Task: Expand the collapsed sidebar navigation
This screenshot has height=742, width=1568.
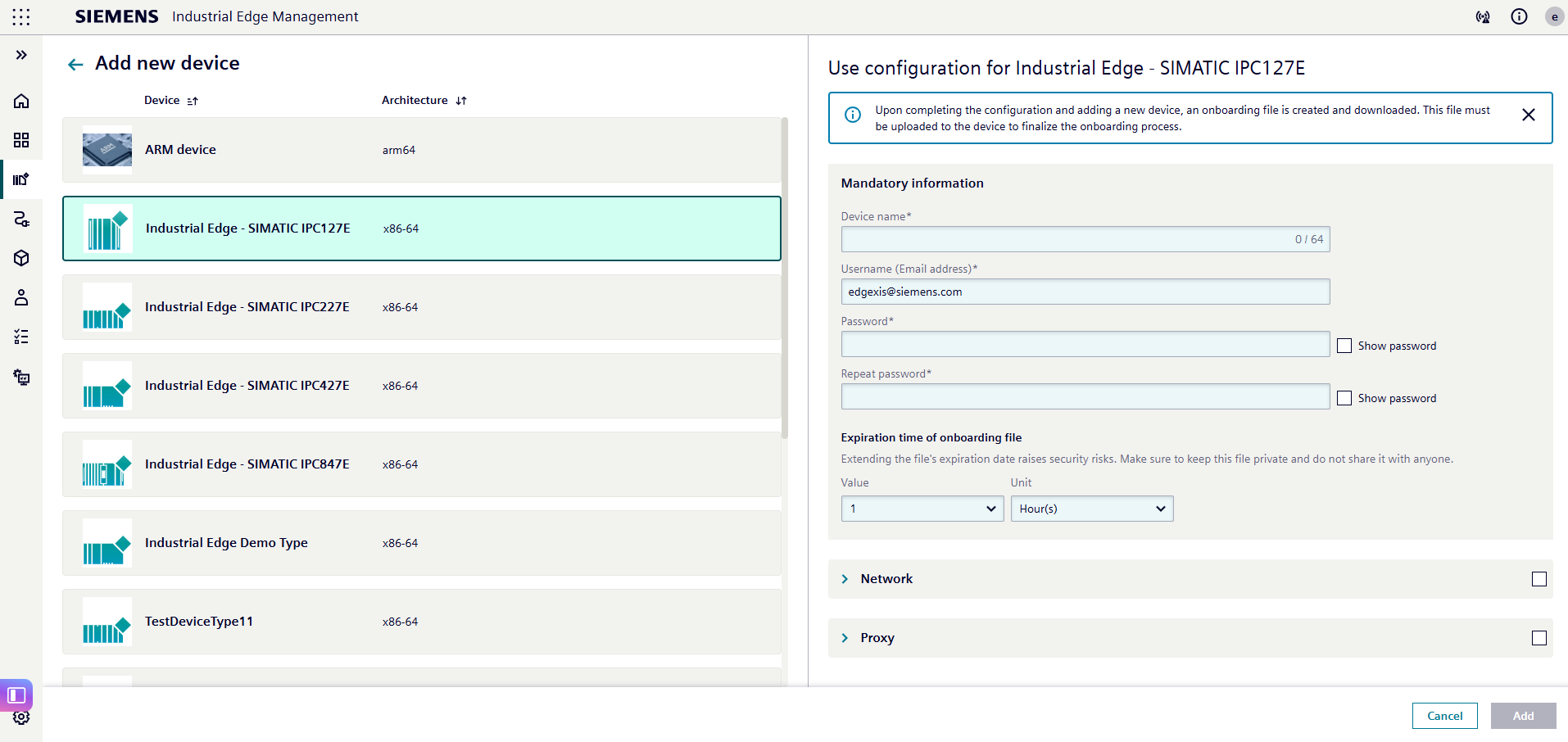Action: (21, 55)
